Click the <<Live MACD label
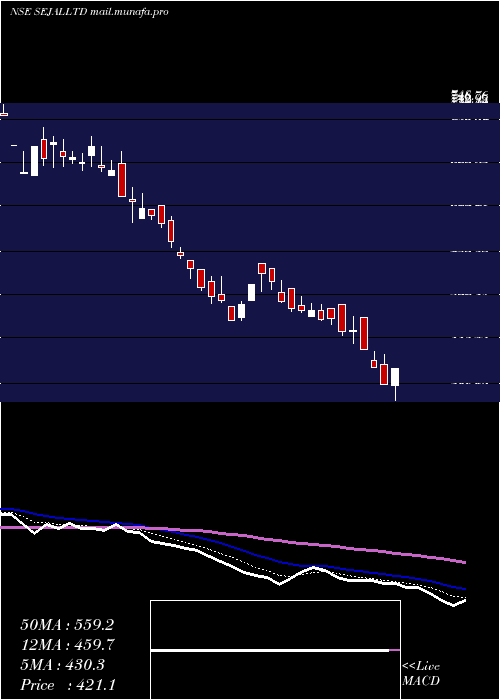Image resolution: width=500 pixels, height=700 pixels. pyautogui.click(x=421, y=674)
